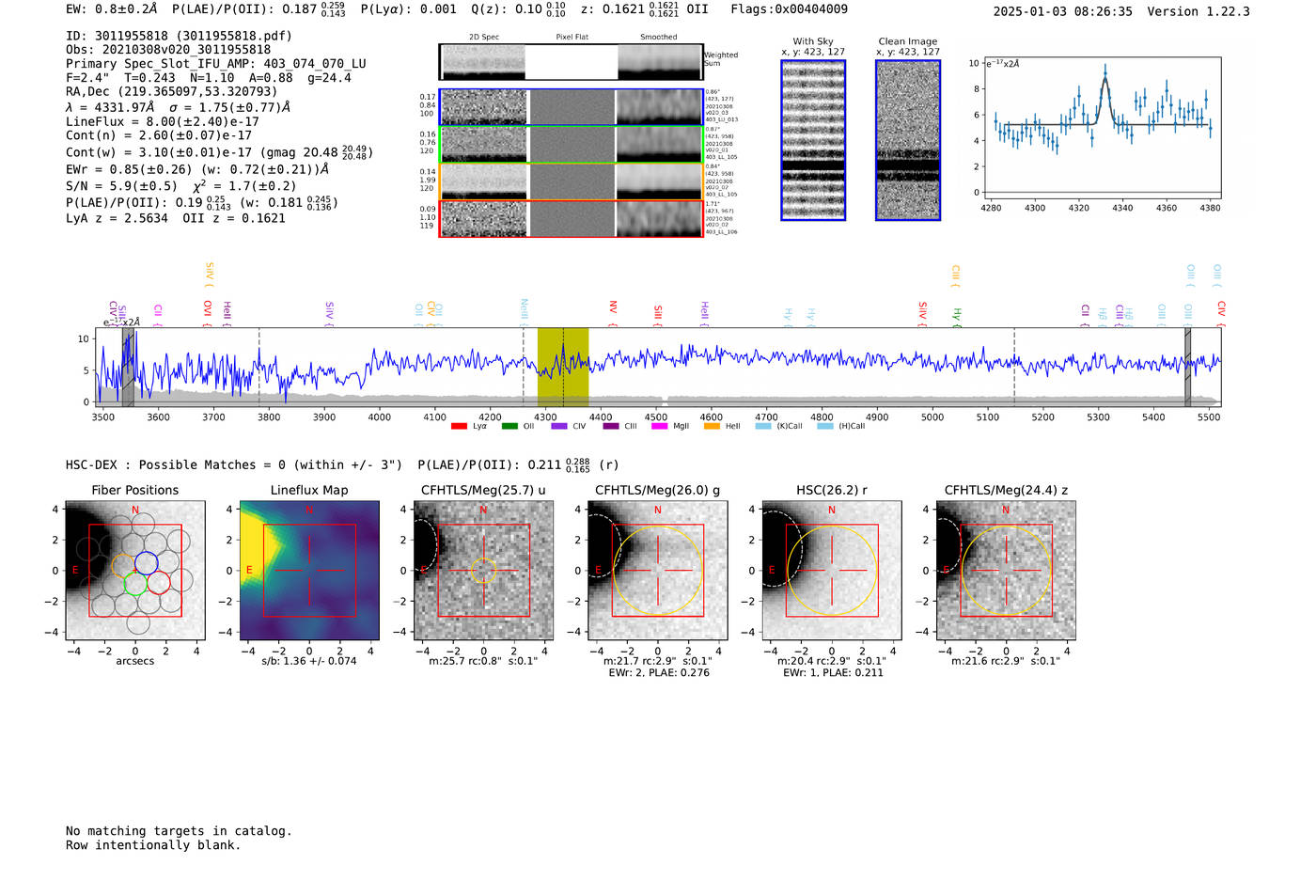The image size is (1316, 896).
Task: Select the CFHTLS/Meg(26.0) g cutout
Action: click(657, 571)
